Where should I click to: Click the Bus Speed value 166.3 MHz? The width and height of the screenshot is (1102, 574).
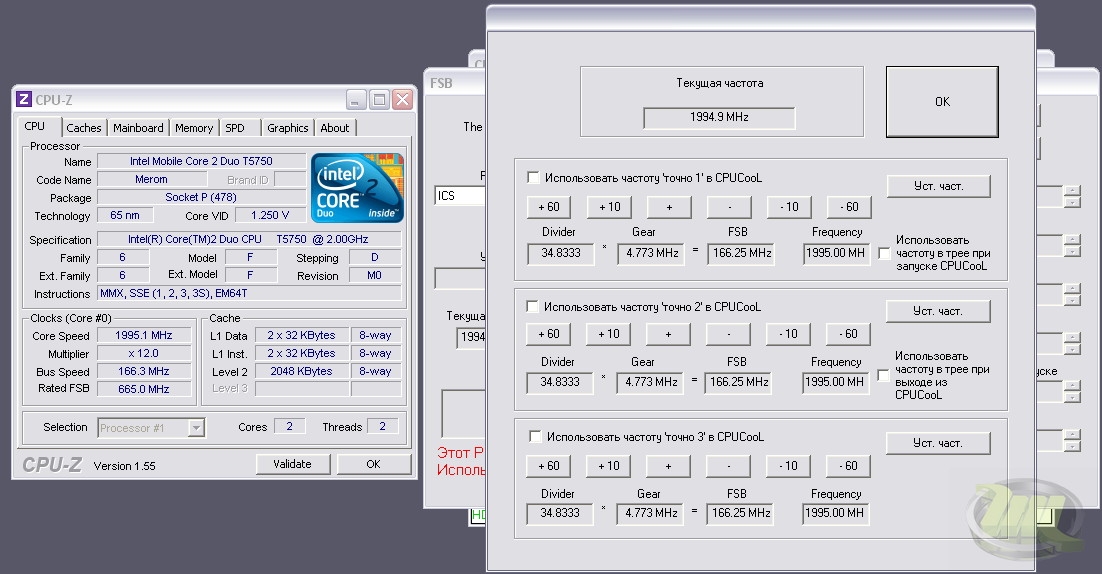(x=144, y=371)
